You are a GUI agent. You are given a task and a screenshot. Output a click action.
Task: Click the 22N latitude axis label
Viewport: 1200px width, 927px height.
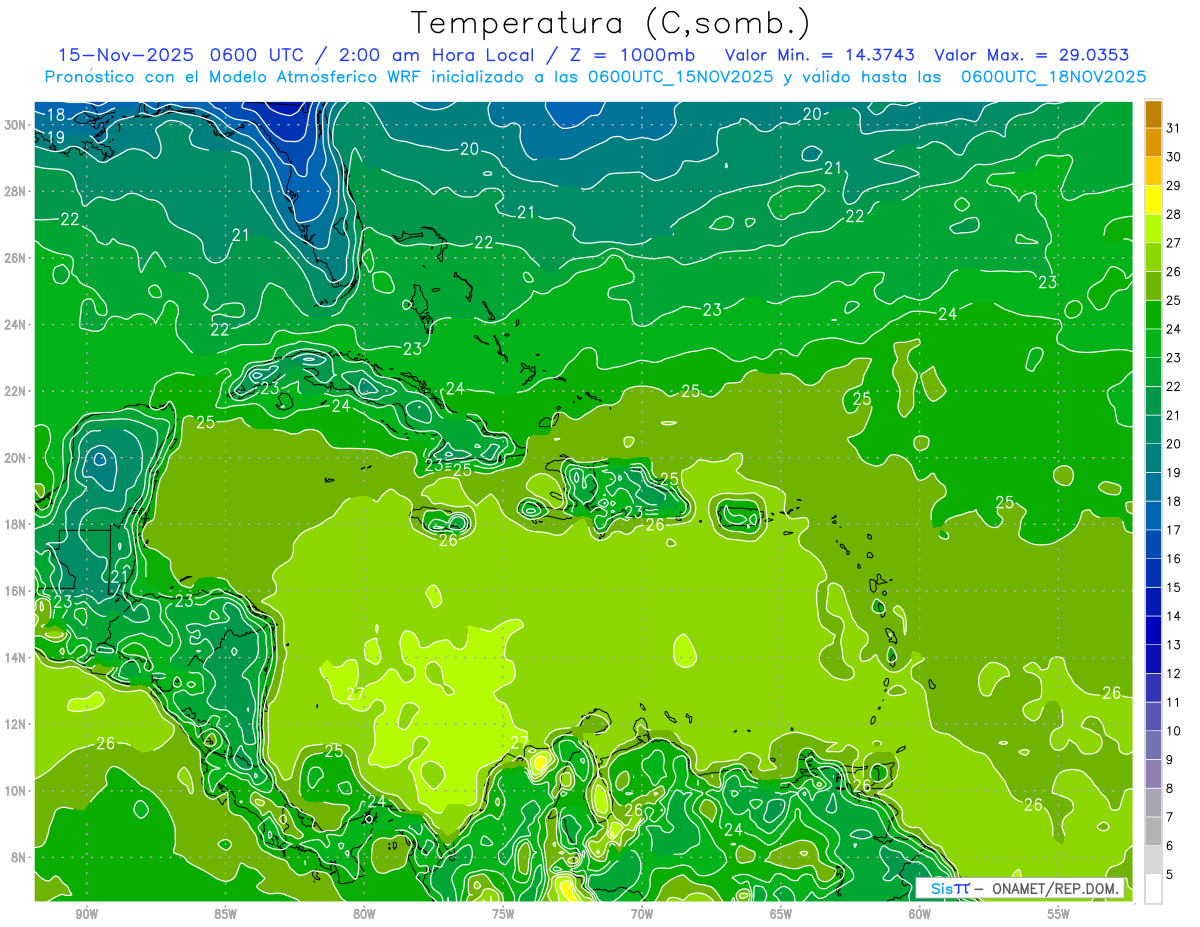14,391
